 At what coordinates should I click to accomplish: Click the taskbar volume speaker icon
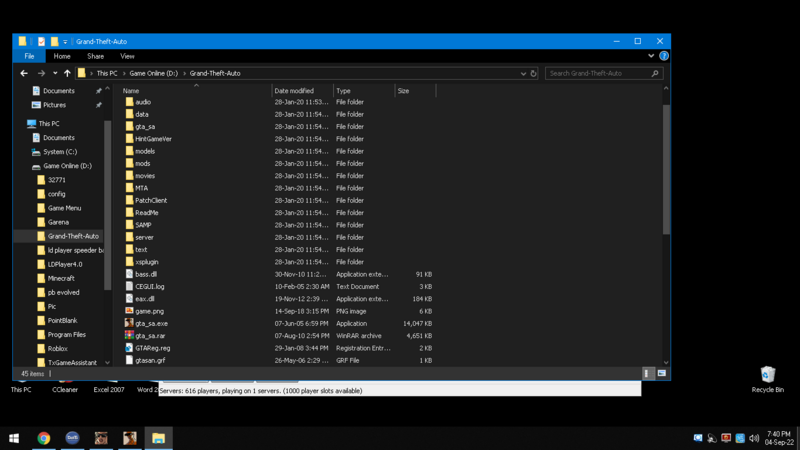(754, 438)
